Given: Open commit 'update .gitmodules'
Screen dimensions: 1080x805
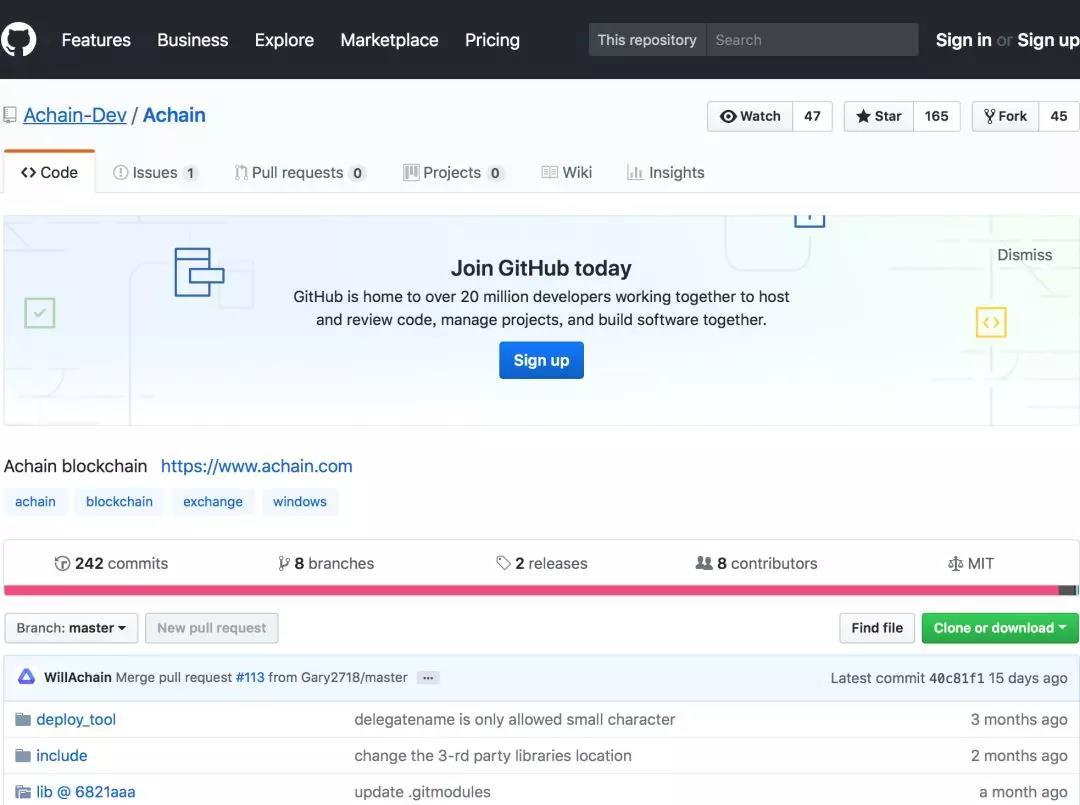Looking at the screenshot, I should tap(422, 792).
